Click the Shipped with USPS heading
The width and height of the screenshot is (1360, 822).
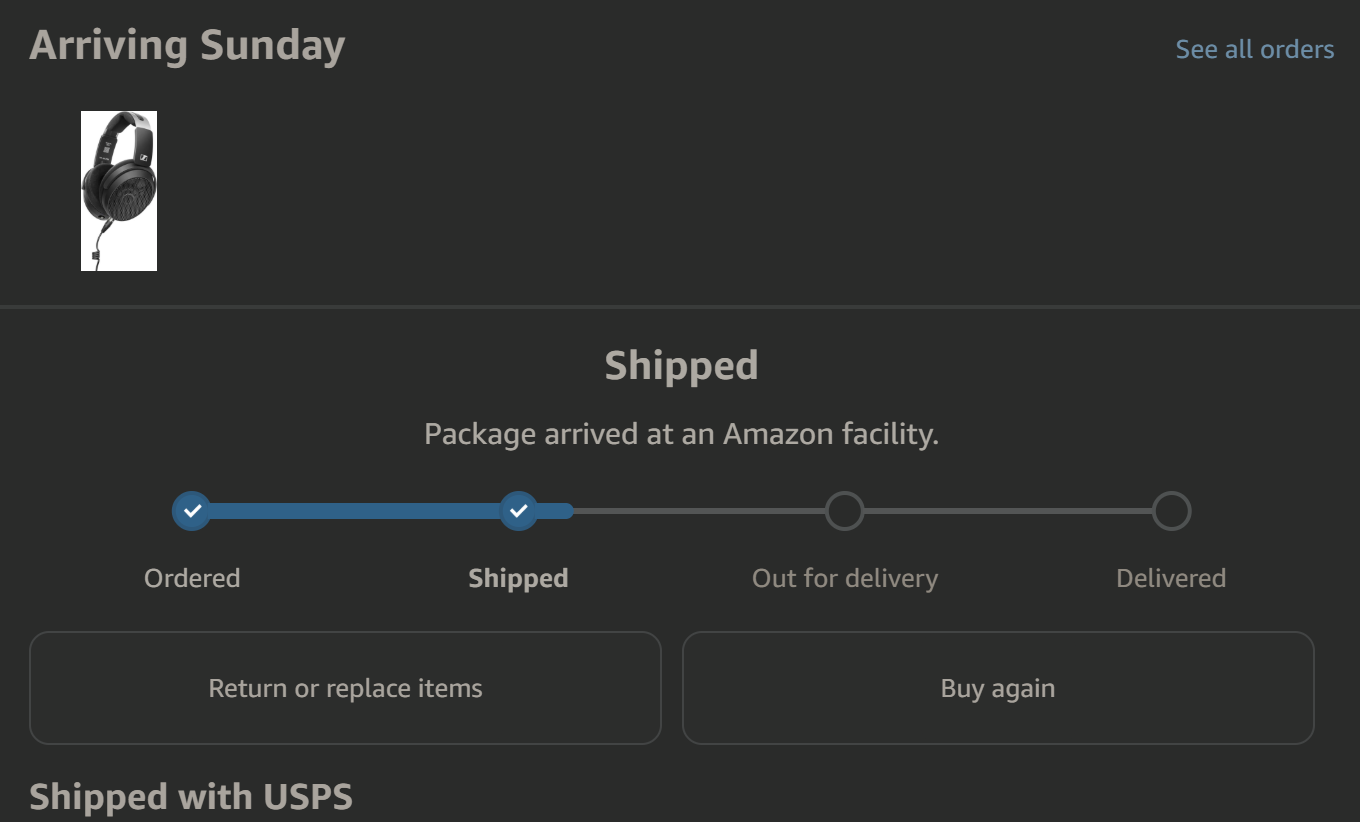pyautogui.click(x=191, y=797)
